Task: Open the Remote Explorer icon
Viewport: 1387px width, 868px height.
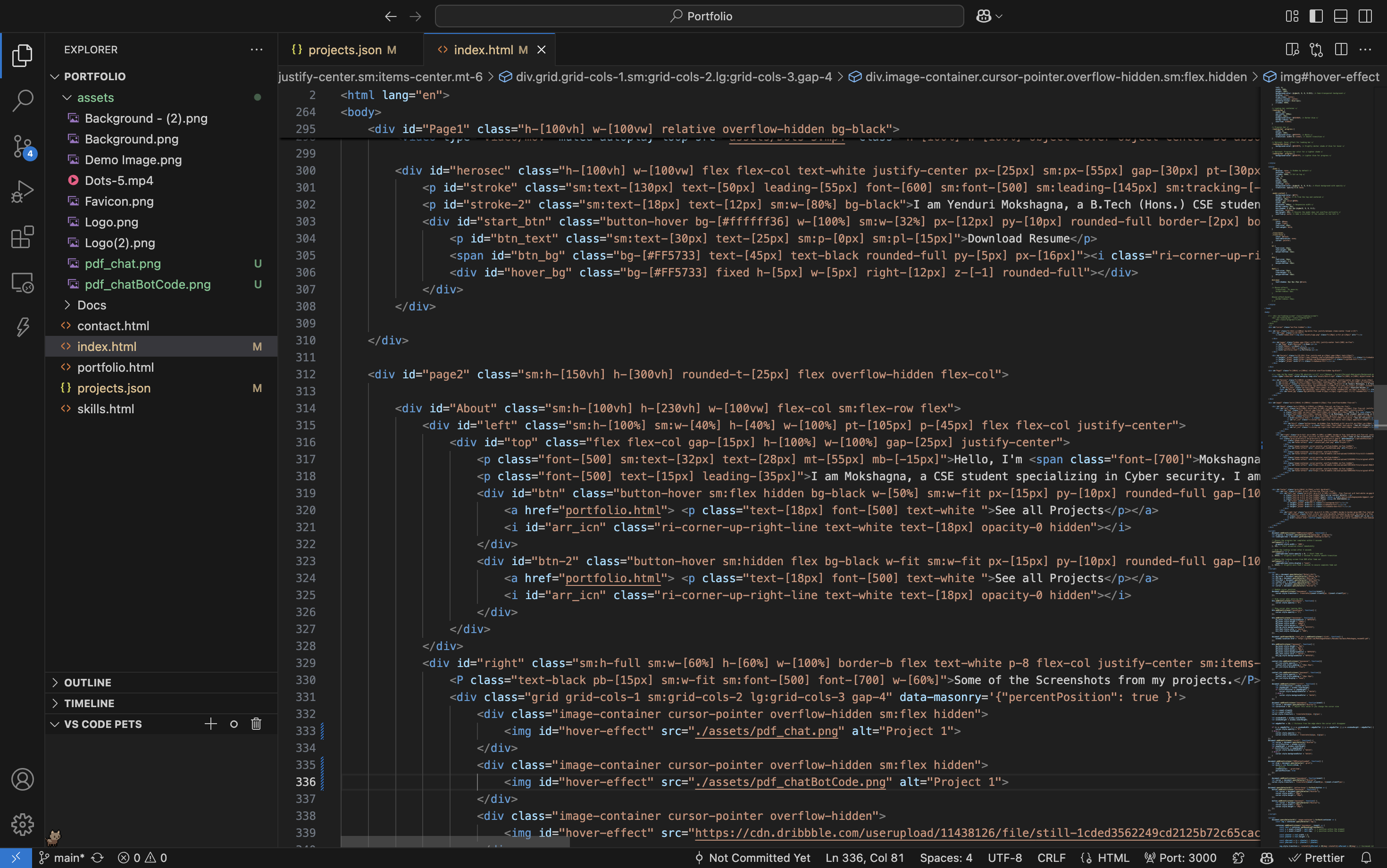Action: point(22,283)
